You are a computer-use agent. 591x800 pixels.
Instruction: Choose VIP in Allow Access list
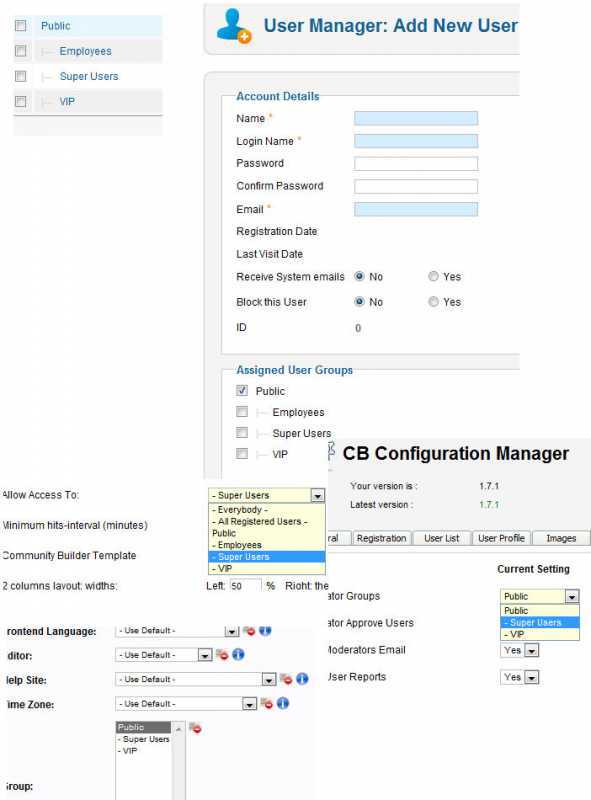(266, 568)
